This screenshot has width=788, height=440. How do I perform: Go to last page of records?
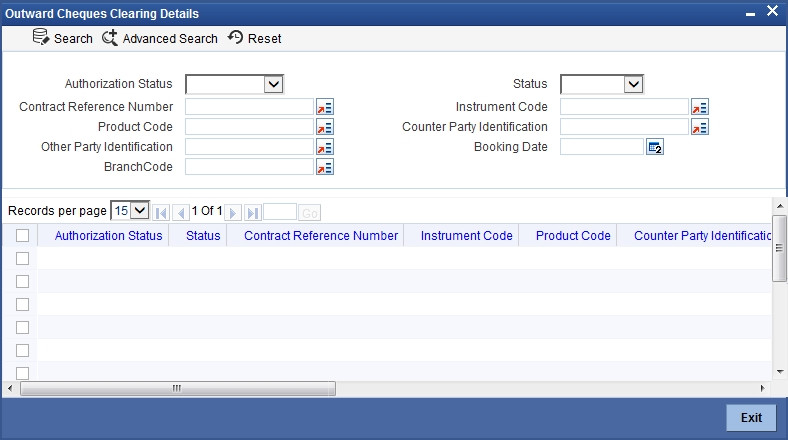coord(253,213)
